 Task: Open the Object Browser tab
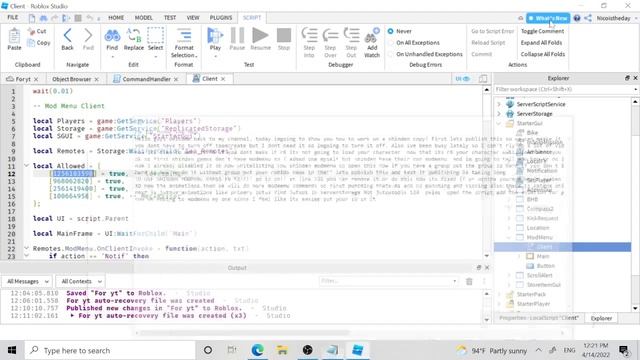71,79
